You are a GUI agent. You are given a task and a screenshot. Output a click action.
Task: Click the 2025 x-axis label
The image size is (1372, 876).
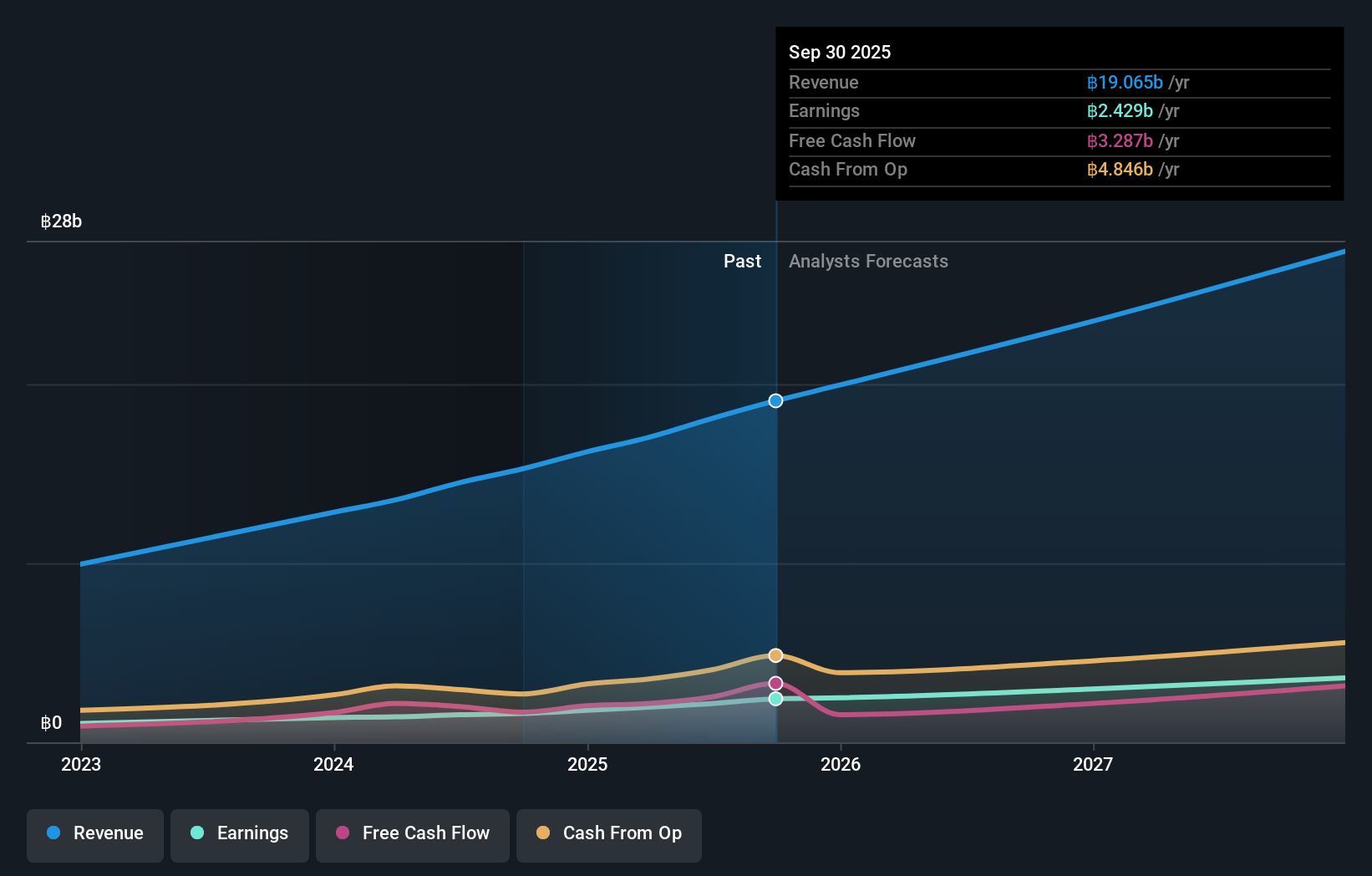pos(587,764)
